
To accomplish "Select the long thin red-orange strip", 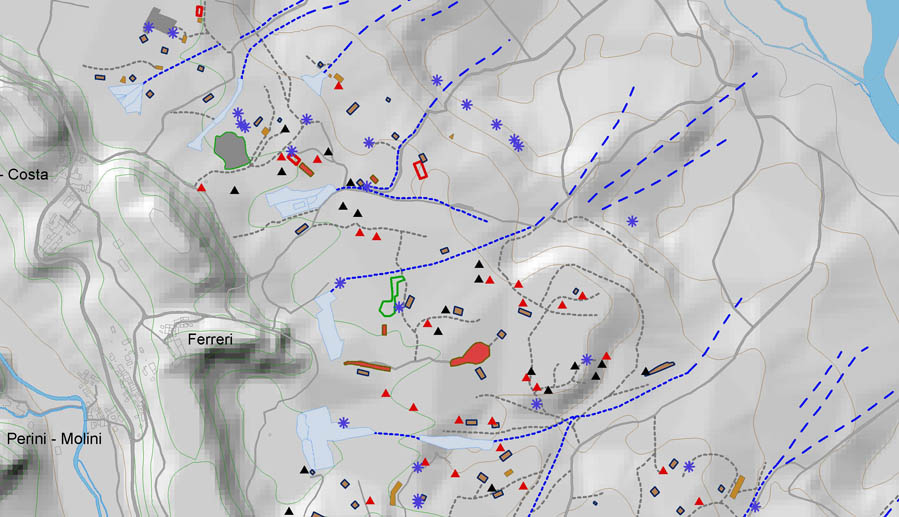I will point(368,366).
